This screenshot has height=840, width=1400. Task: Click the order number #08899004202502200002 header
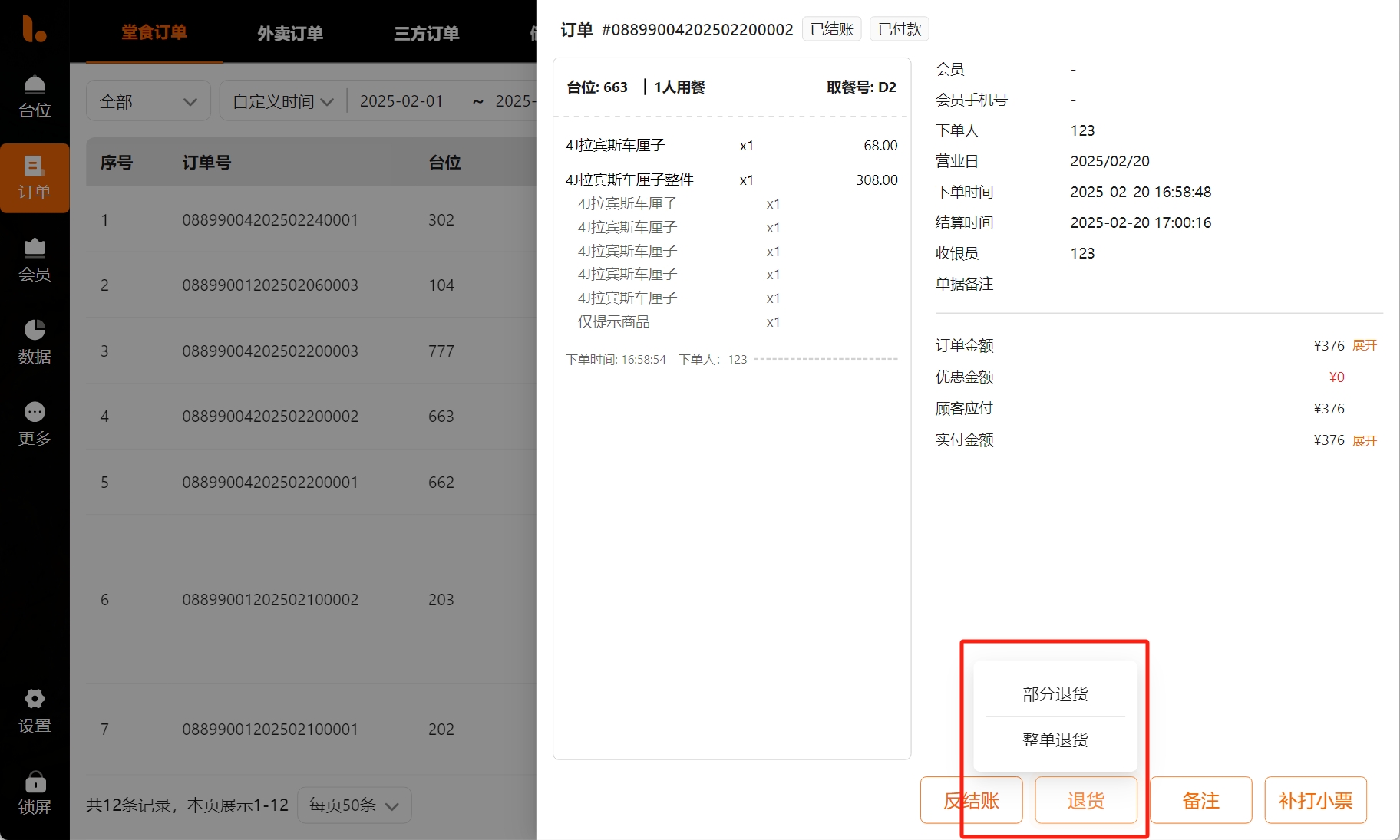click(x=698, y=29)
